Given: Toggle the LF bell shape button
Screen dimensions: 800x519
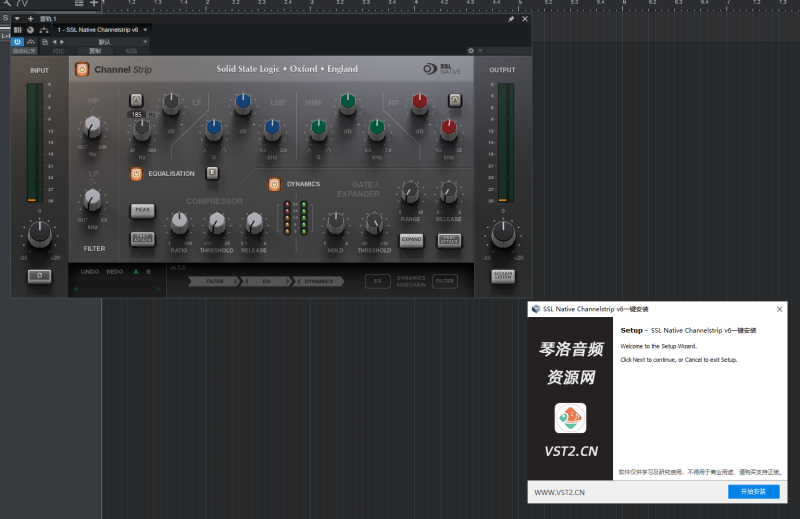Looking at the screenshot, I should click(x=136, y=100).
